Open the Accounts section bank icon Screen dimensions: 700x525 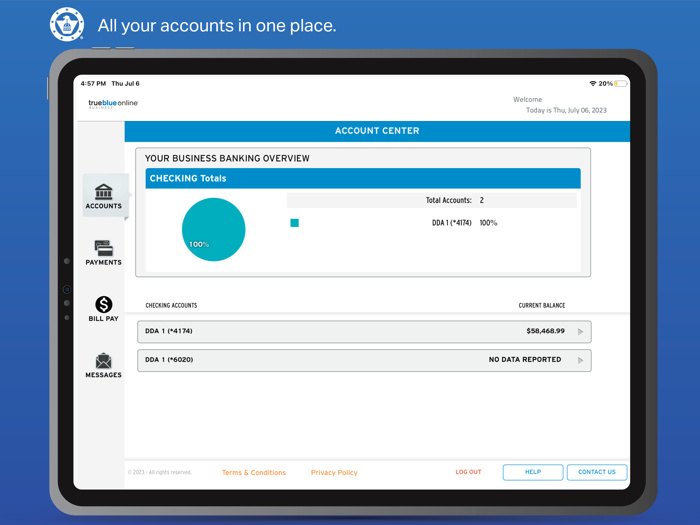coord(104,192)
